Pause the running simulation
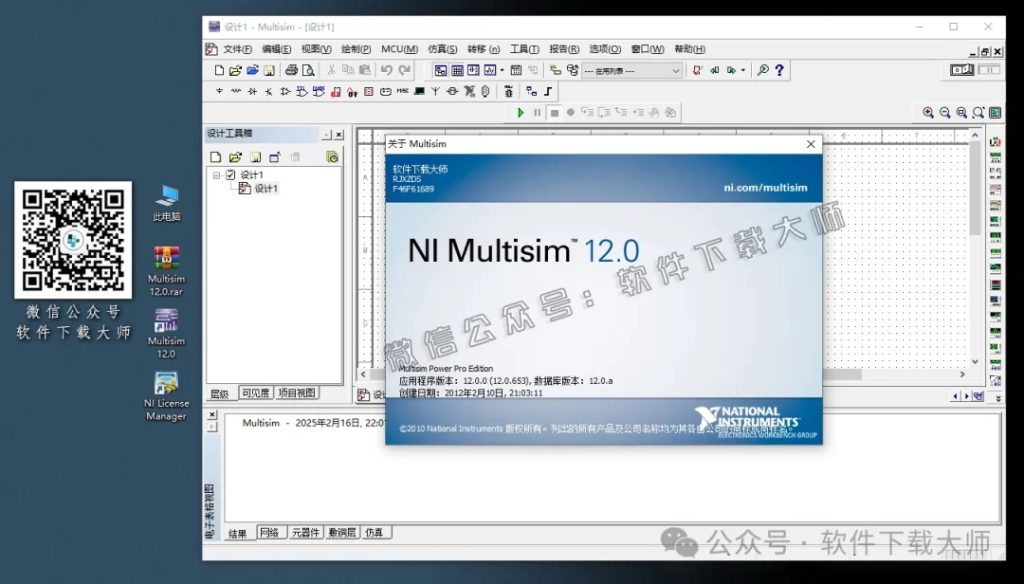The height and width of the screenshot is (584, 1024). coord(537,113)
